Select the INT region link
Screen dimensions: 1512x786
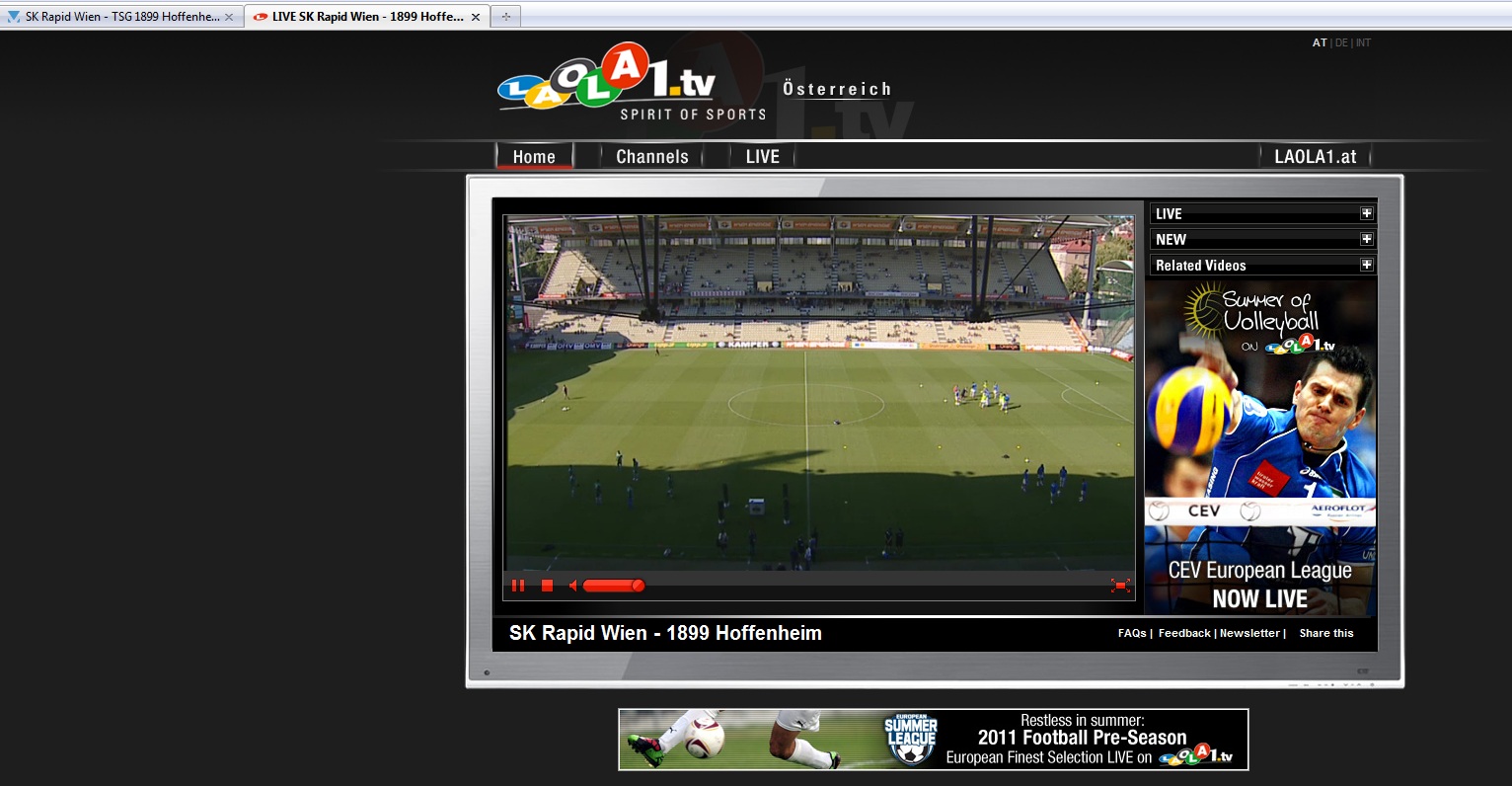1363,42
